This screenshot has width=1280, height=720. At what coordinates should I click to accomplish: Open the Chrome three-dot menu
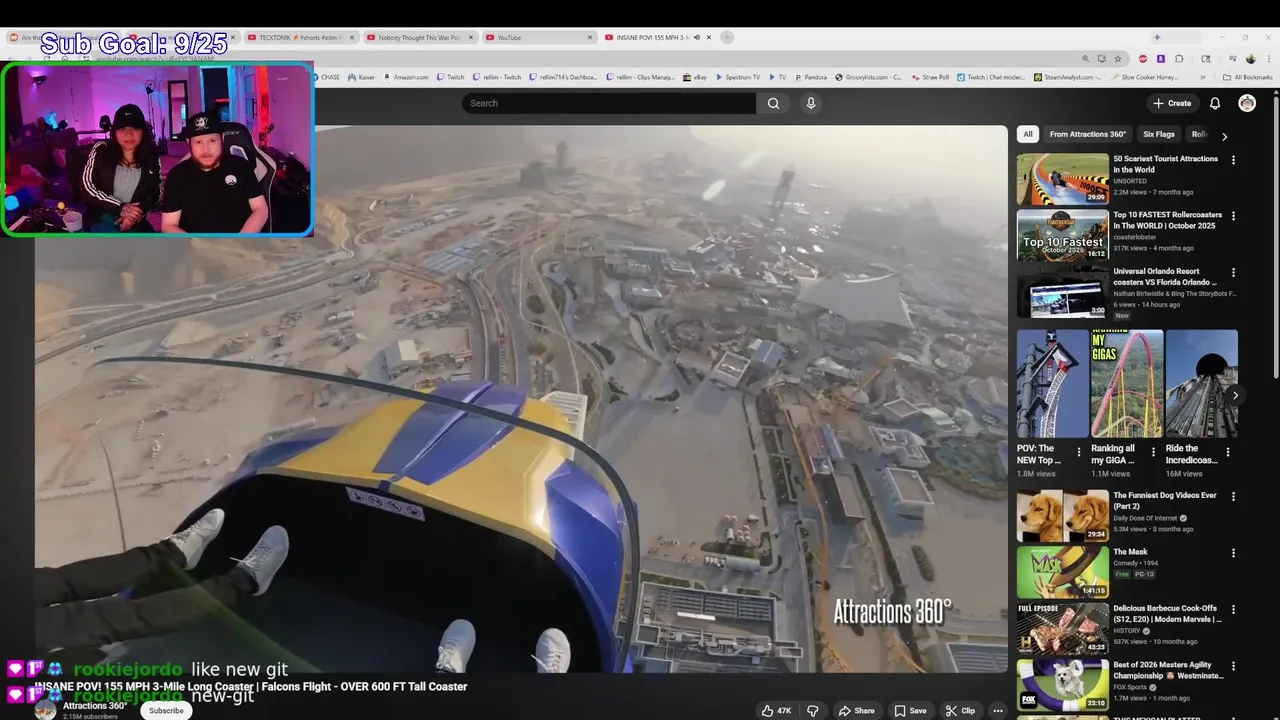1268,59
